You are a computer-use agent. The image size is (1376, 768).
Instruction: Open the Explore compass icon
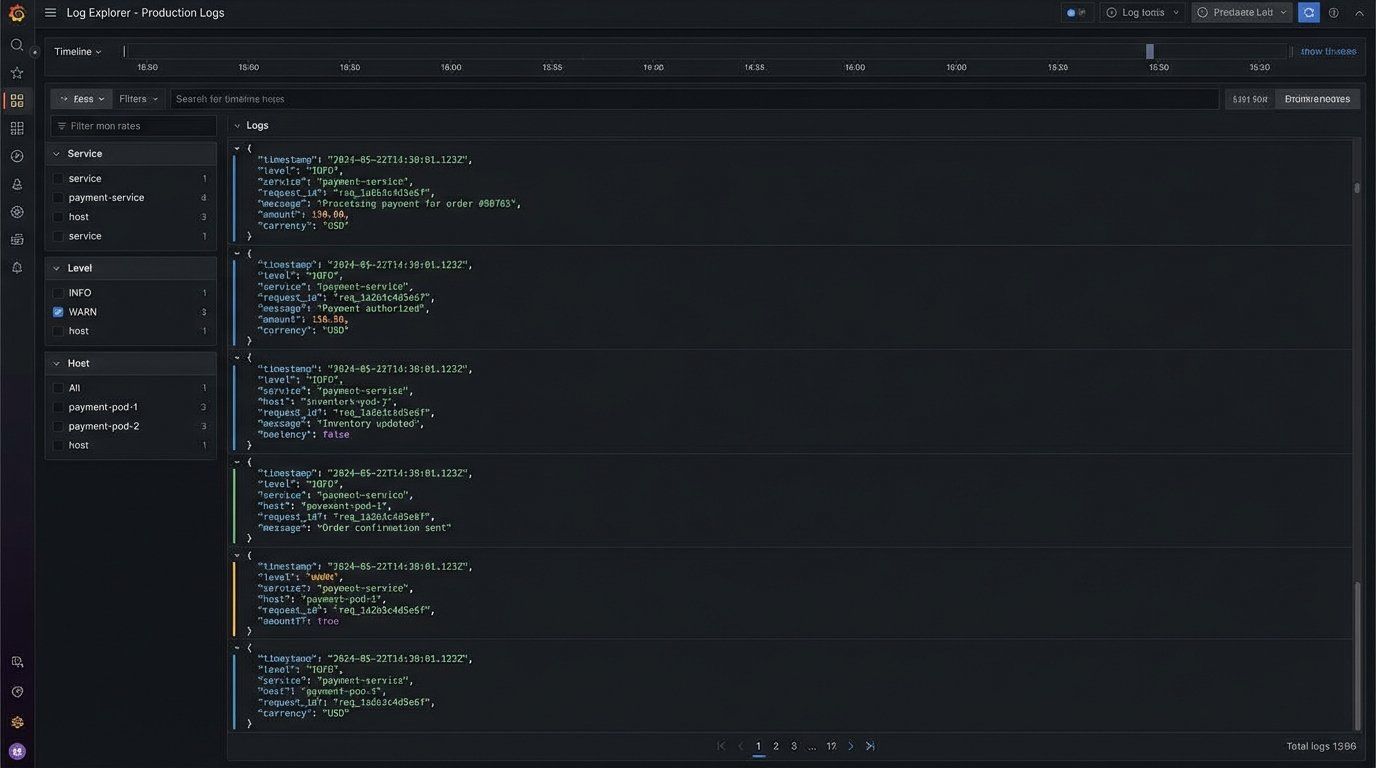[16, 156]
